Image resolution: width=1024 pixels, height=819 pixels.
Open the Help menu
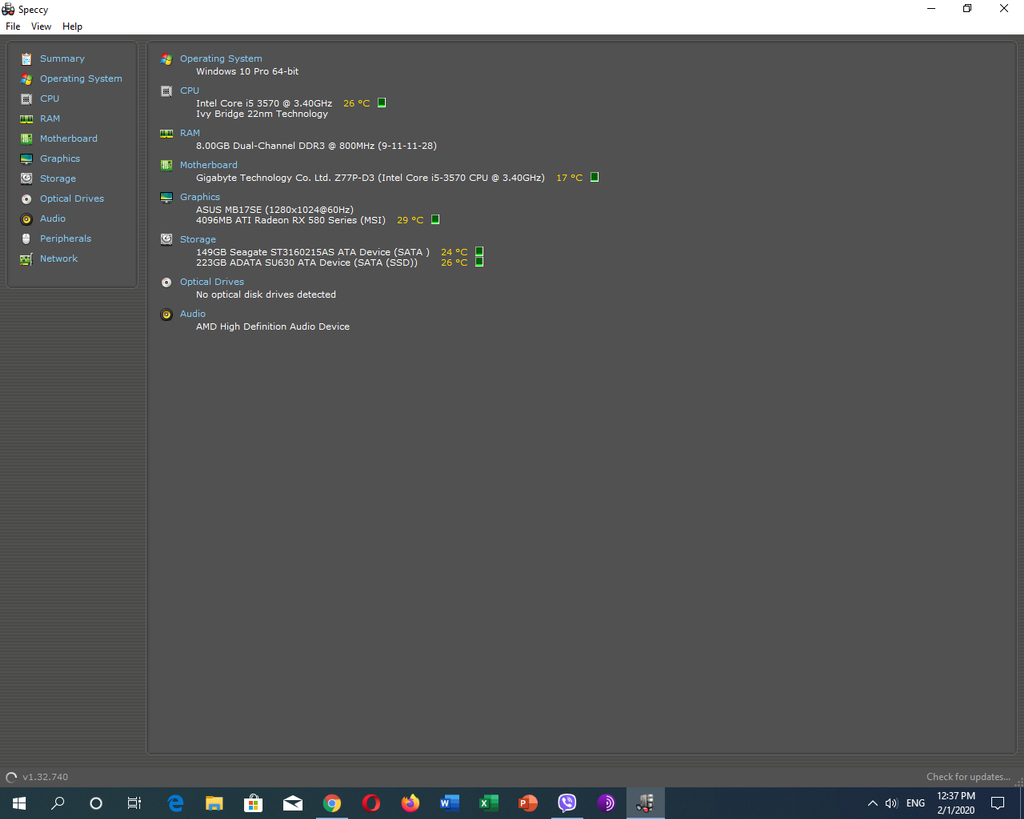pyautogui.click(x=72, y=26)
